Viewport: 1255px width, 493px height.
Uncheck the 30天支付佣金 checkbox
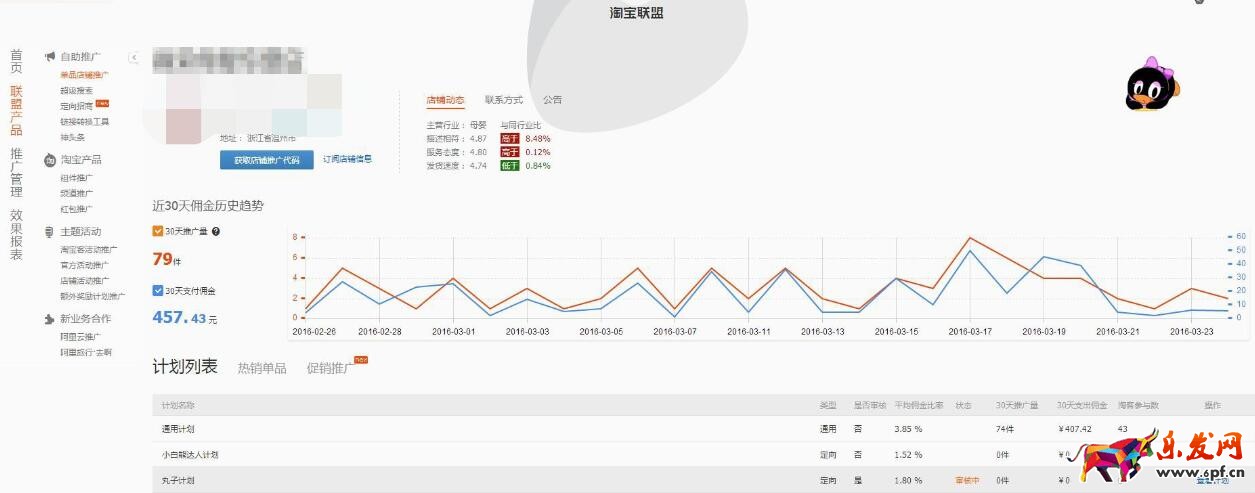point(158,291)
